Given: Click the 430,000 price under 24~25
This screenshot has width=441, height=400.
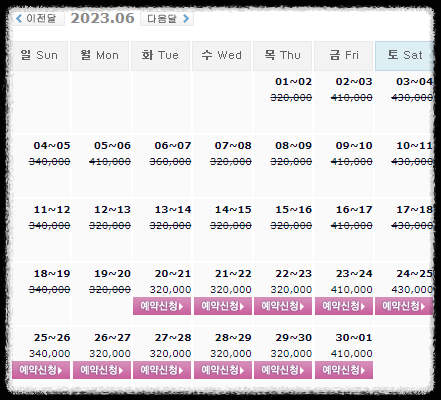Looking at the screenshot, I should (412, 289).
